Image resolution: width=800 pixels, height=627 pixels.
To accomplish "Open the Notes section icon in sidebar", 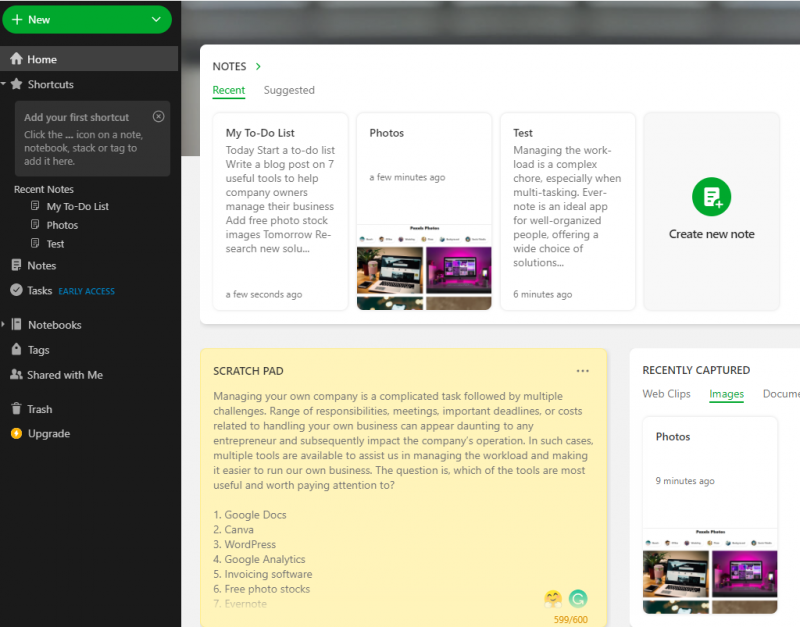I will 16,265.
